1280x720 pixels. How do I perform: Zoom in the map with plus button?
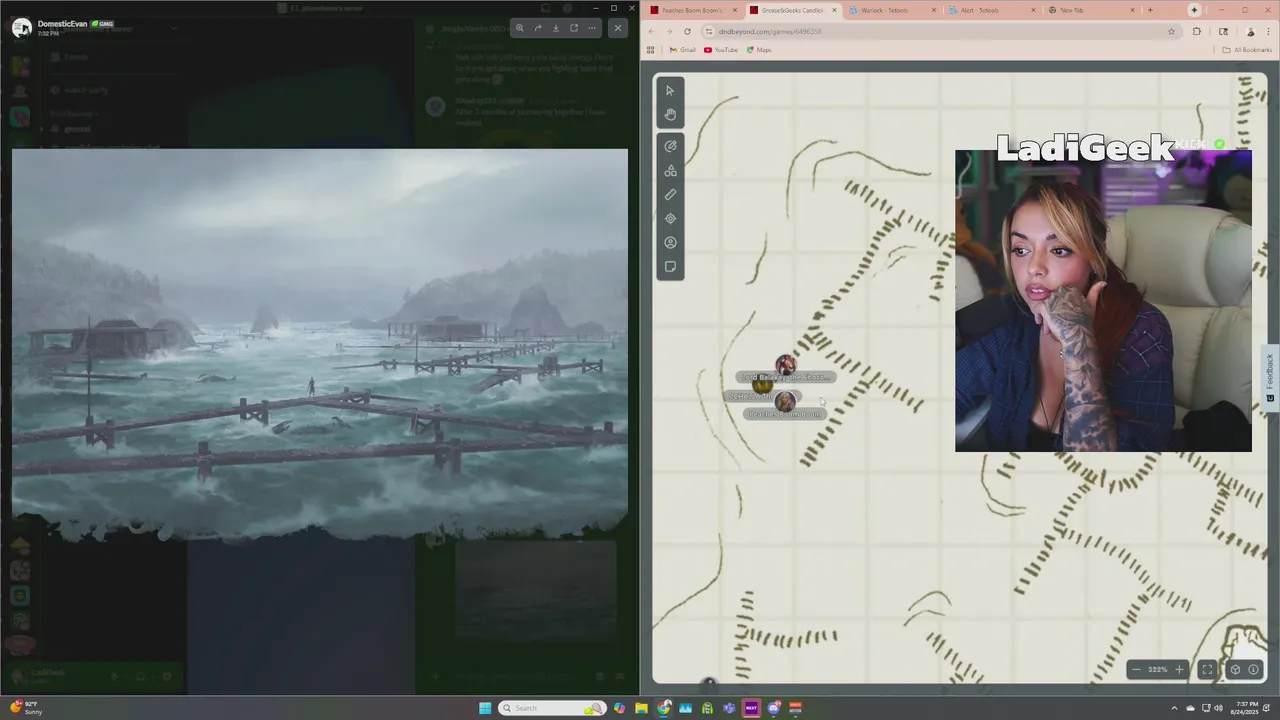(x=1179, y=669)
